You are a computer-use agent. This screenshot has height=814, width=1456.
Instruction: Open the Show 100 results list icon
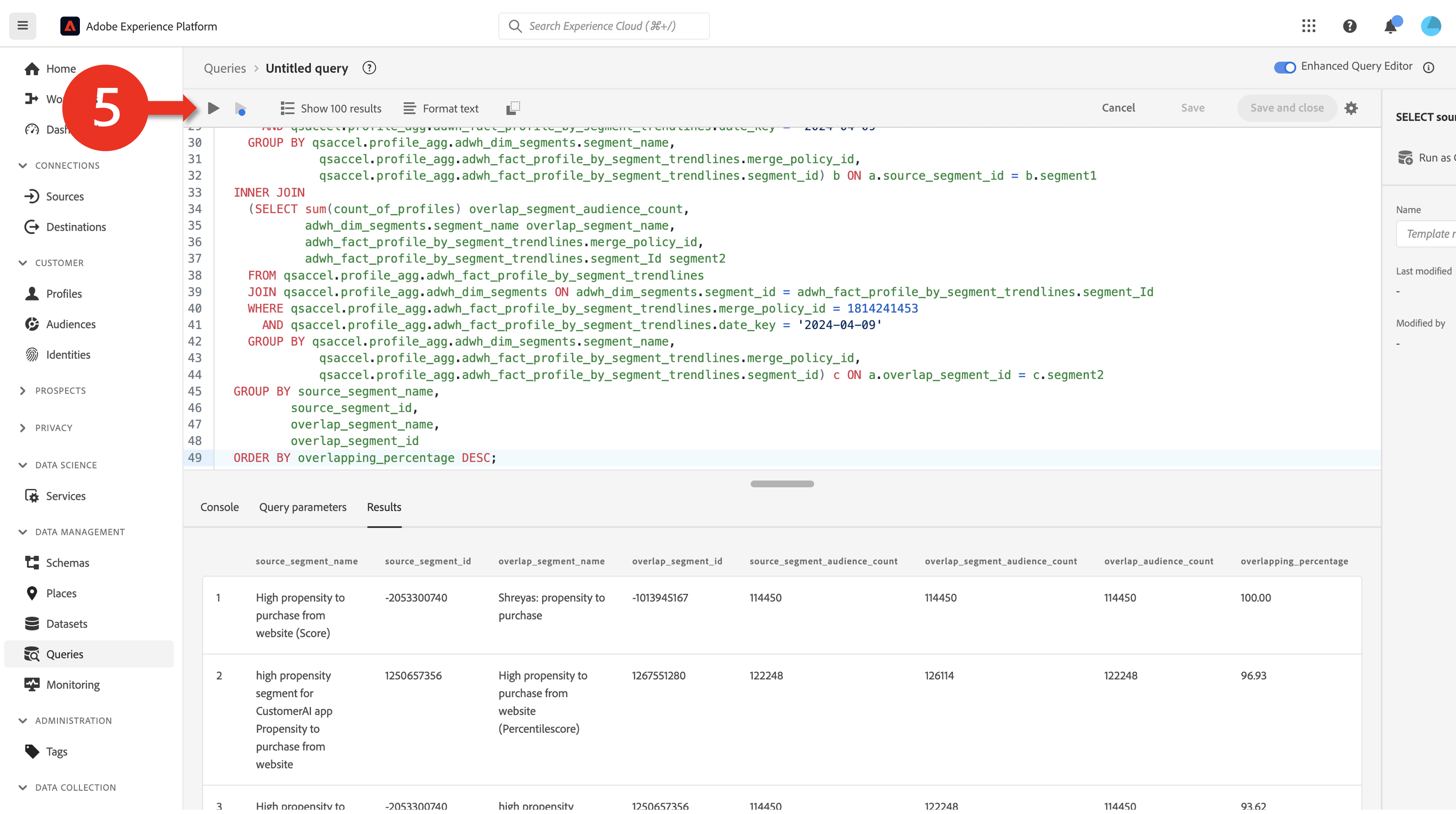[287, 108]
